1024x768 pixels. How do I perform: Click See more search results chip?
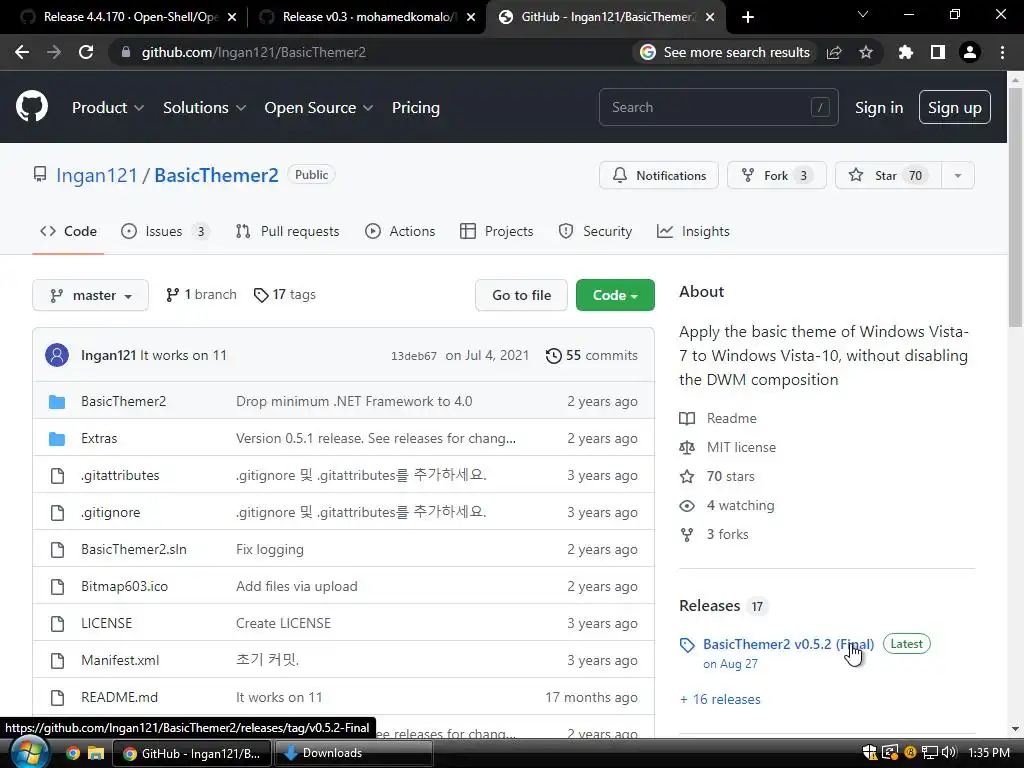point(725,52)
